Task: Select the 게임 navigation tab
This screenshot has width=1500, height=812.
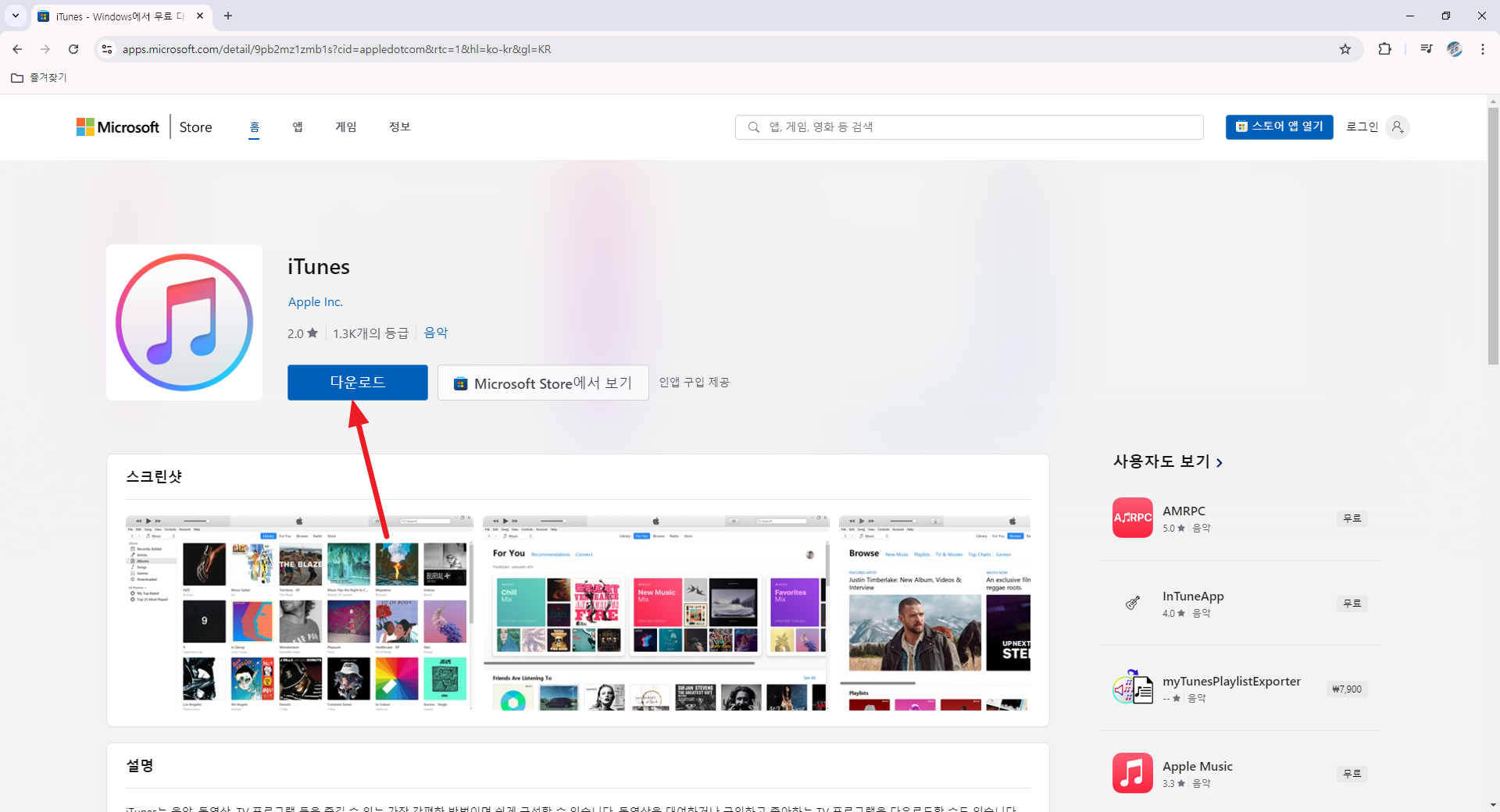Action: (x=346, y=127)
